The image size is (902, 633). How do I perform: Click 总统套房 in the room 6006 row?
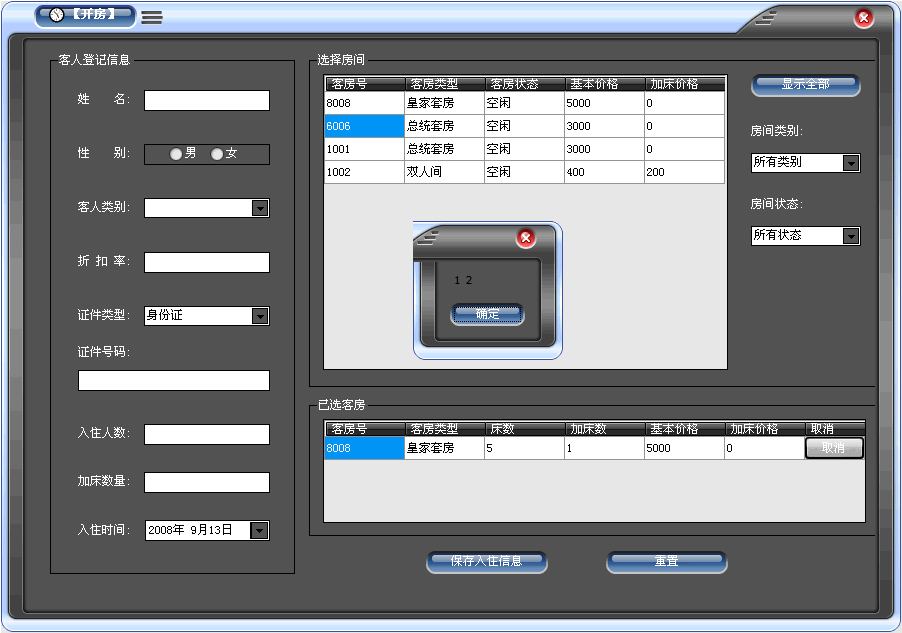click(444, 126)
